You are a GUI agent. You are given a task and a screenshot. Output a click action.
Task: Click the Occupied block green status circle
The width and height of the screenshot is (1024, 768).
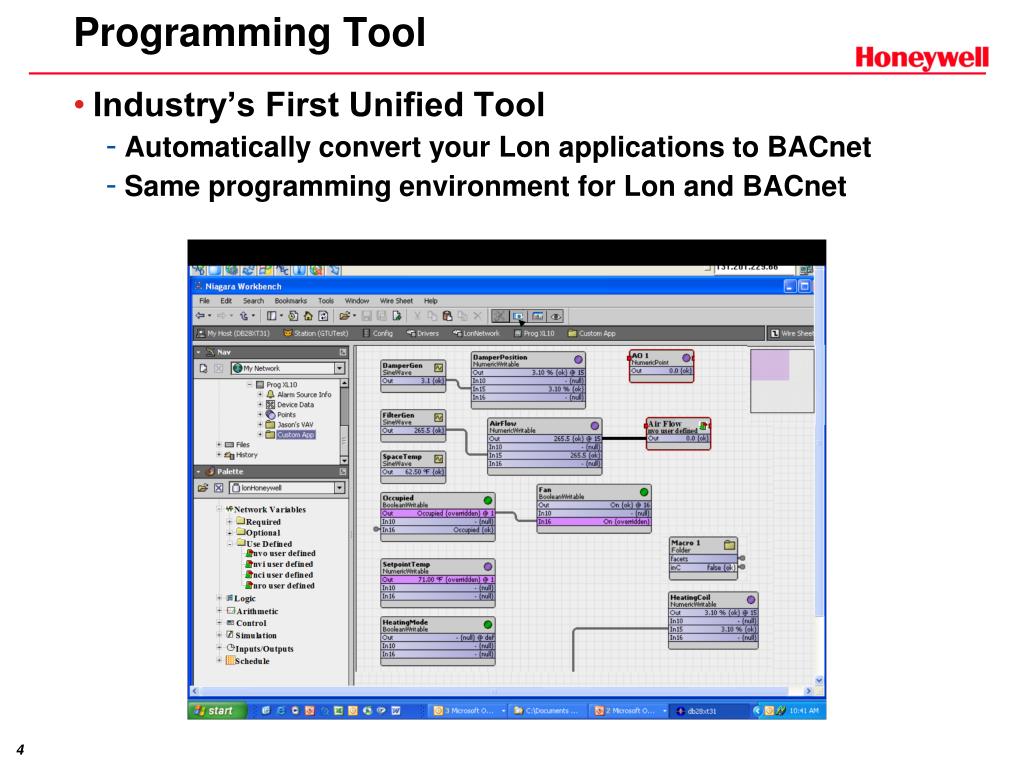(487, 500)
